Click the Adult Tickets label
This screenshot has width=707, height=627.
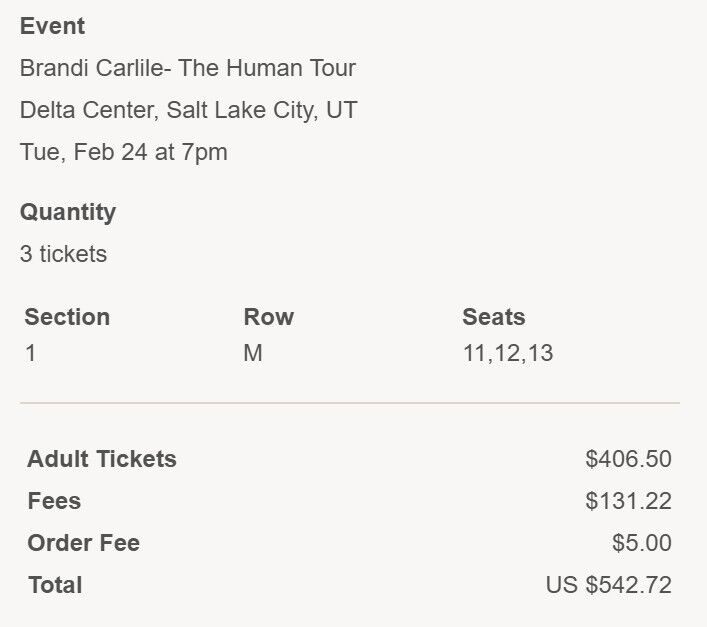tap(102, 459)
